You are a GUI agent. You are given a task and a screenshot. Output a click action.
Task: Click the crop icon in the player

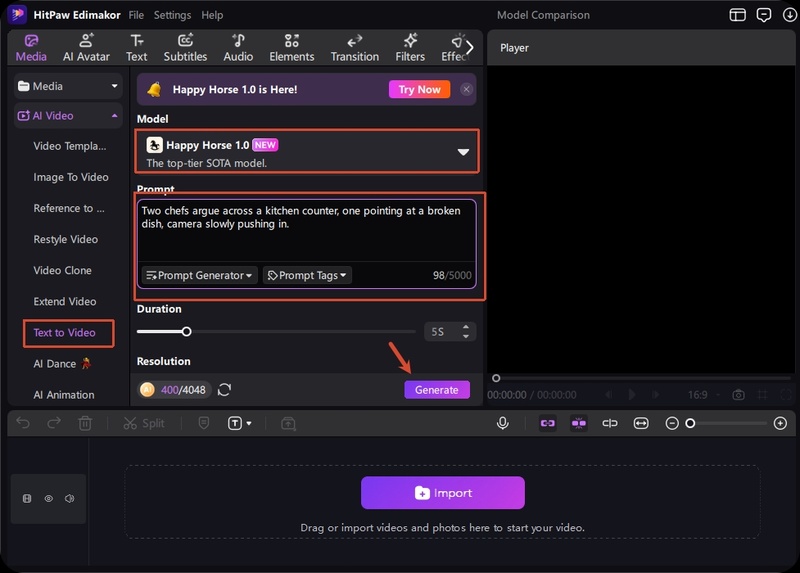[762, 395]
